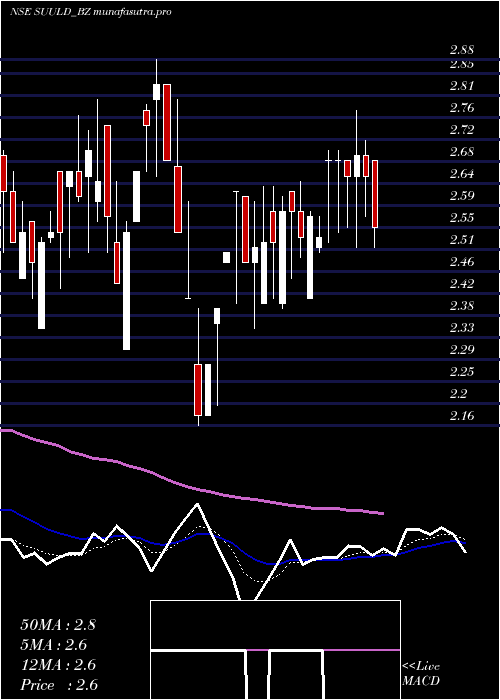Screen dimensions: 500x700
Task: Select the 12MA : 2.6 readout
Action: (x=58, y=665)
